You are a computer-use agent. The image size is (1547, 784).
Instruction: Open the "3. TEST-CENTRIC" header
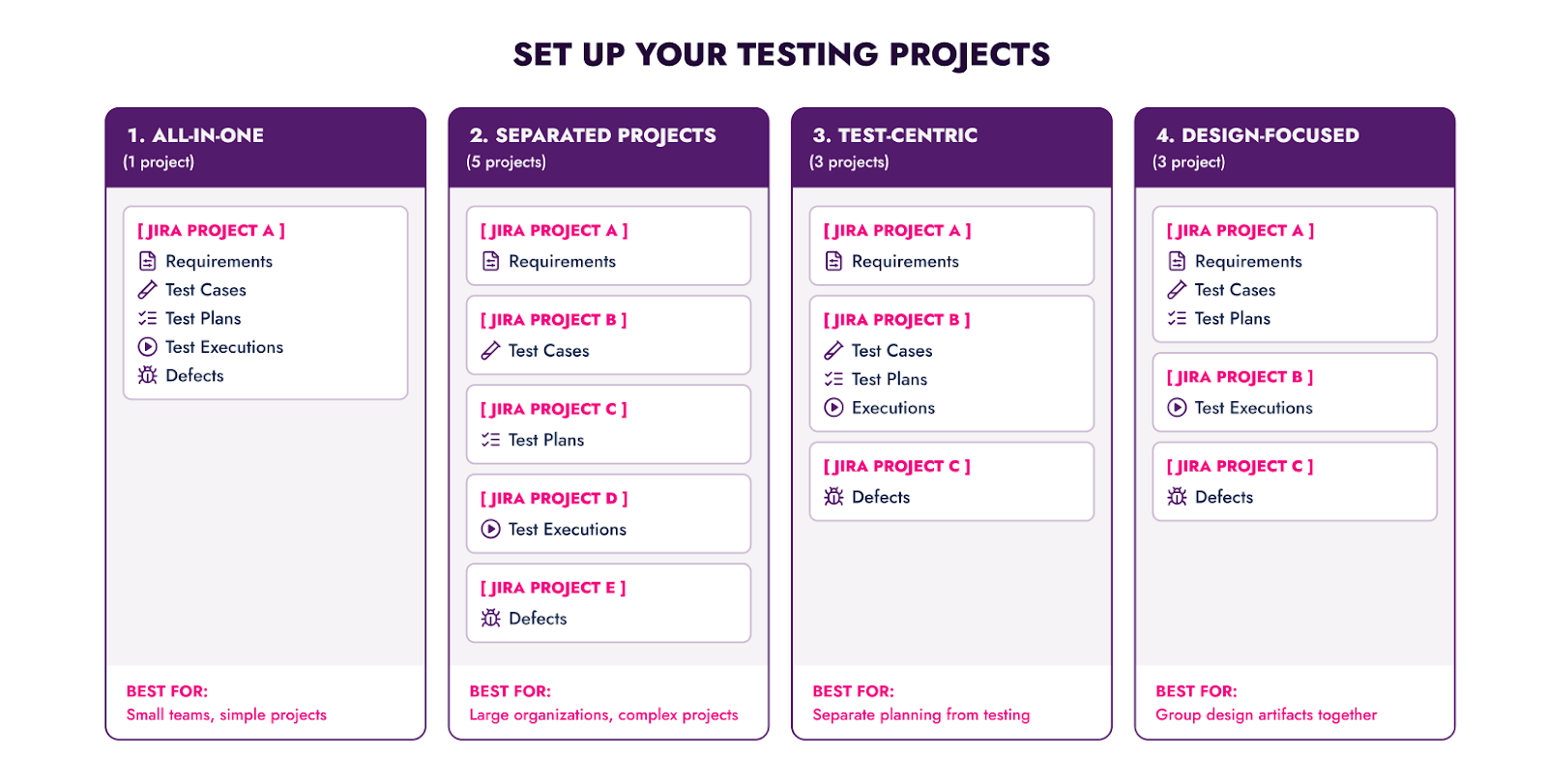[895, 135]
